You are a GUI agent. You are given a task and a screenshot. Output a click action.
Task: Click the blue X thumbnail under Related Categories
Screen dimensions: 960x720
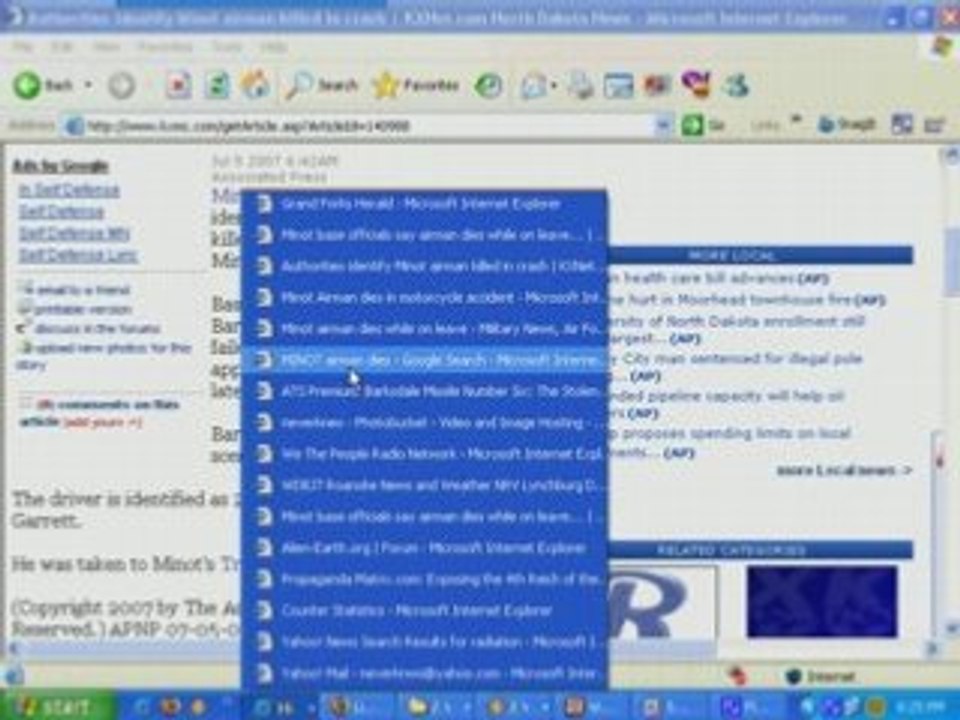[x=822, y=601]
